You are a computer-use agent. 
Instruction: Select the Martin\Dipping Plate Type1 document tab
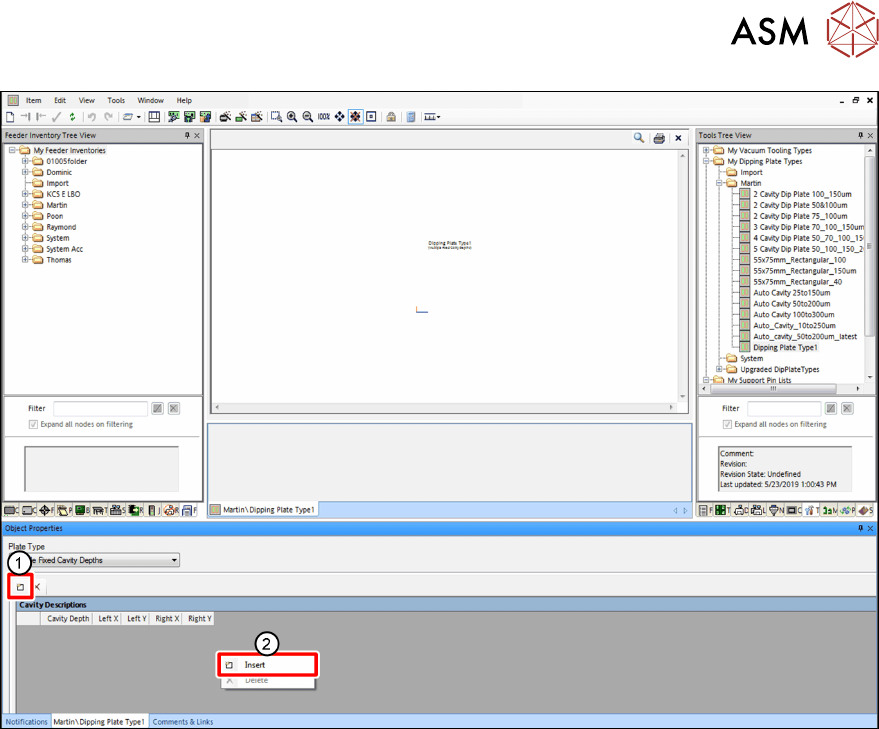point(263,510)
